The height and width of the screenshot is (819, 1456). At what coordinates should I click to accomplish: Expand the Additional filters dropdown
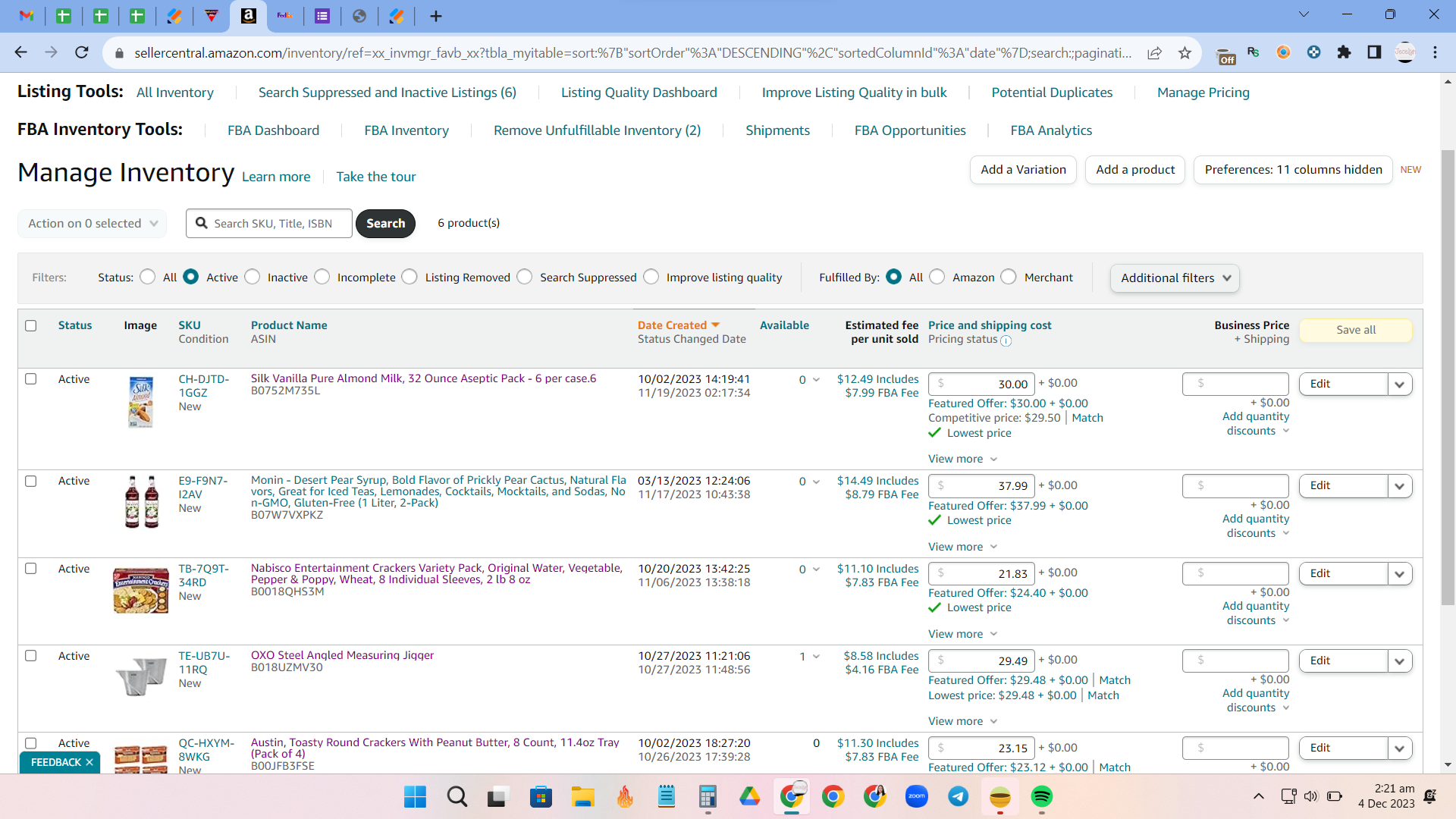pos(1175,278)
